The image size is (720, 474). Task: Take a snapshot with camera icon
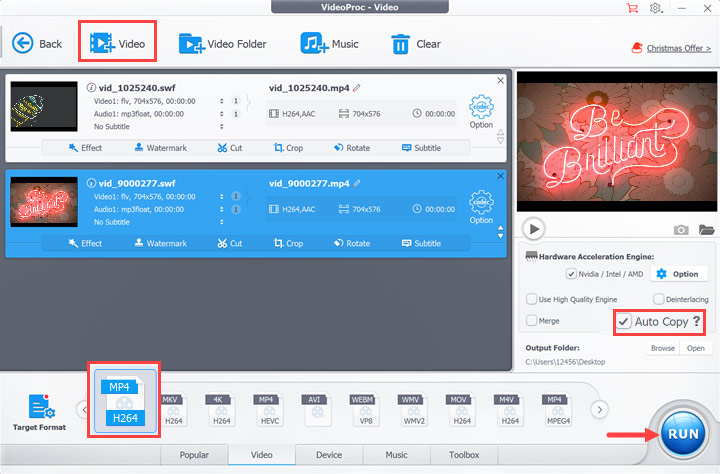[681, 229]
